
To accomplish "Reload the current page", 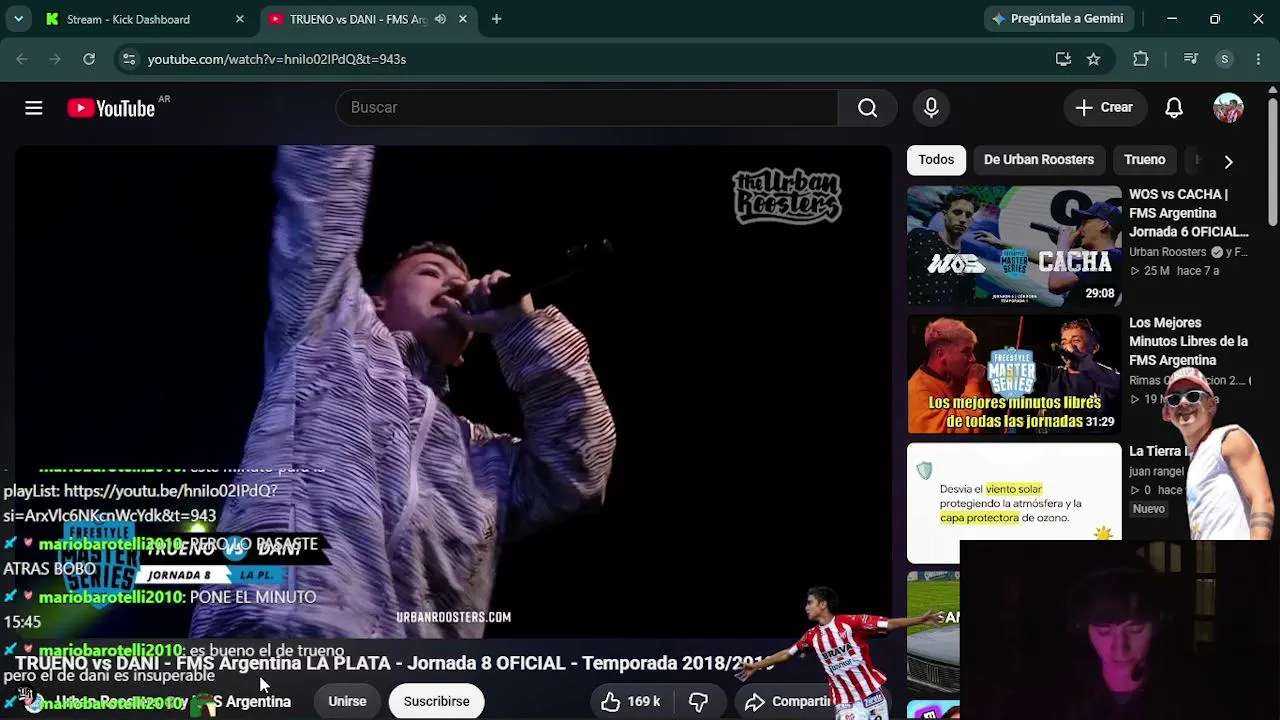I will [89, 59].
